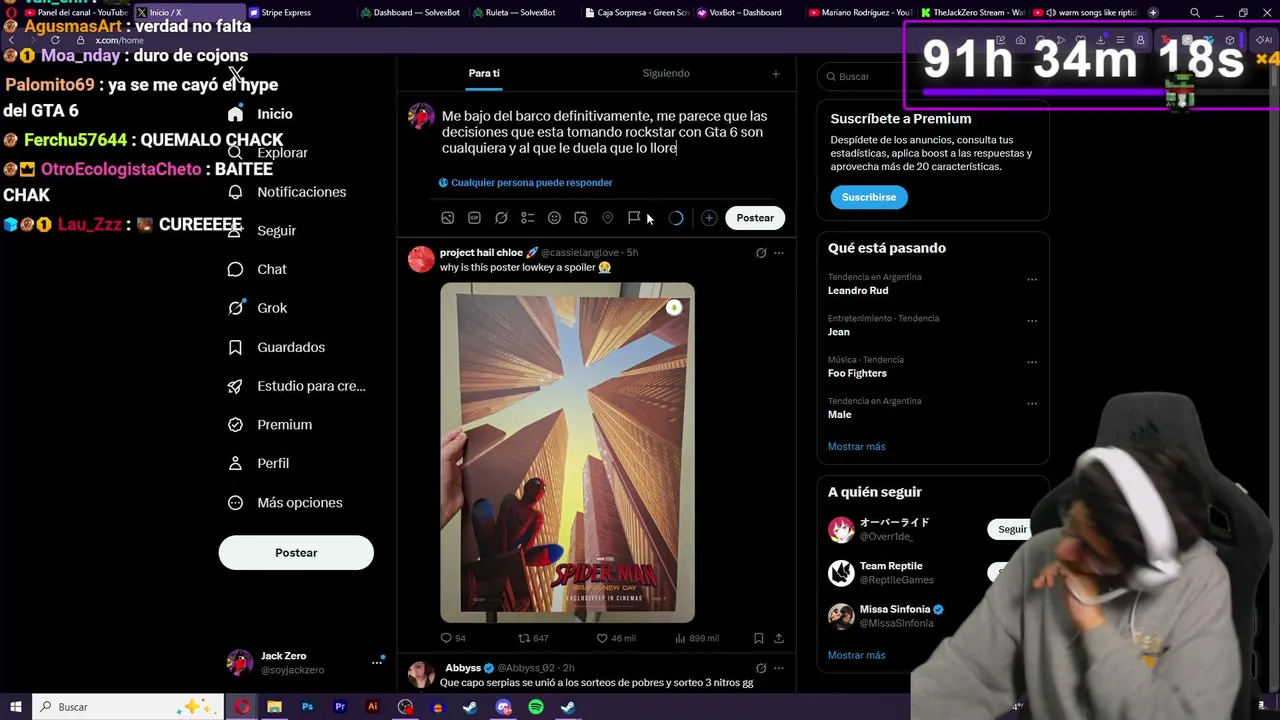Open Team Reptile suggested profile
This screenshot has height=720, width=1280.
pyautogui.click(x=891, y=566)
